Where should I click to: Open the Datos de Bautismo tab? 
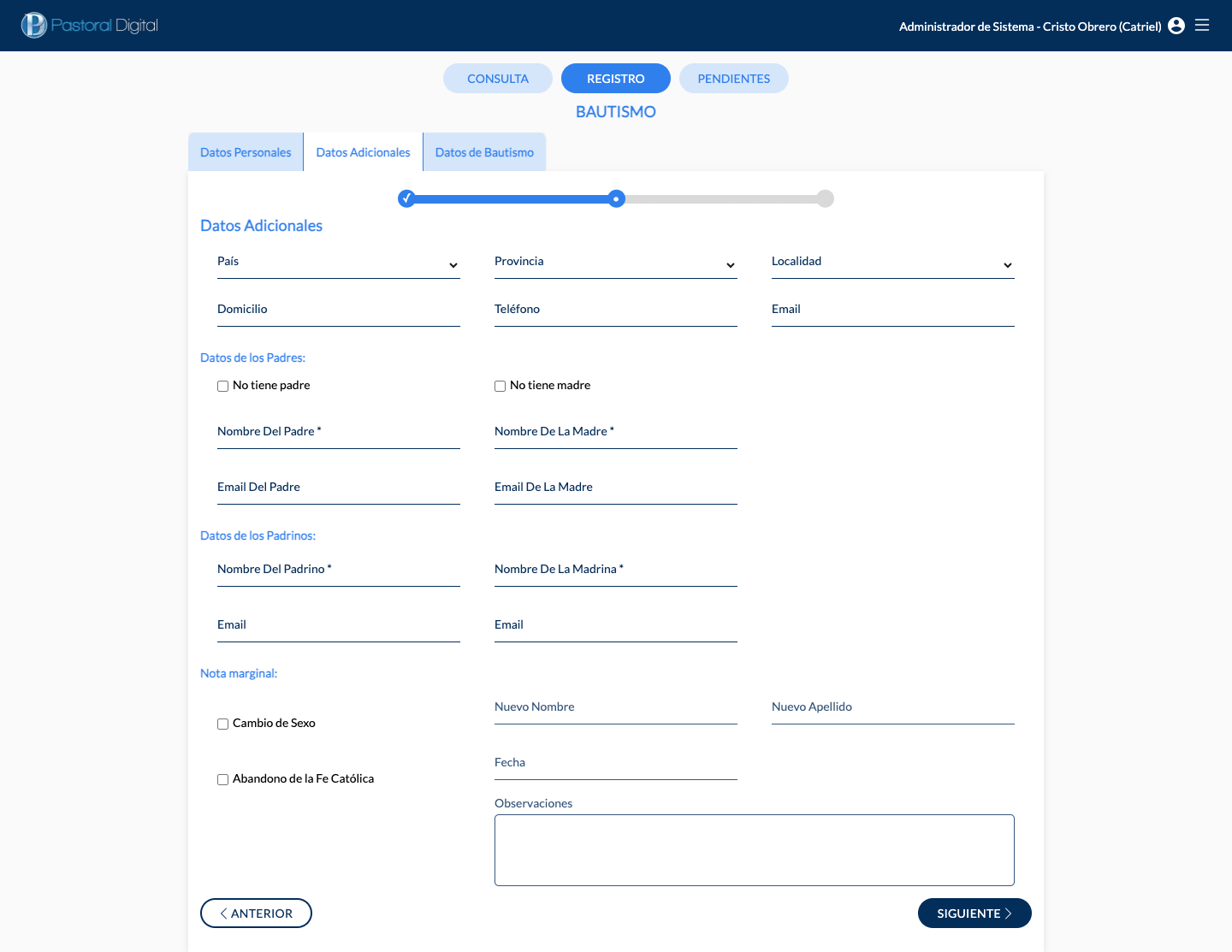(x=484, y=152)
